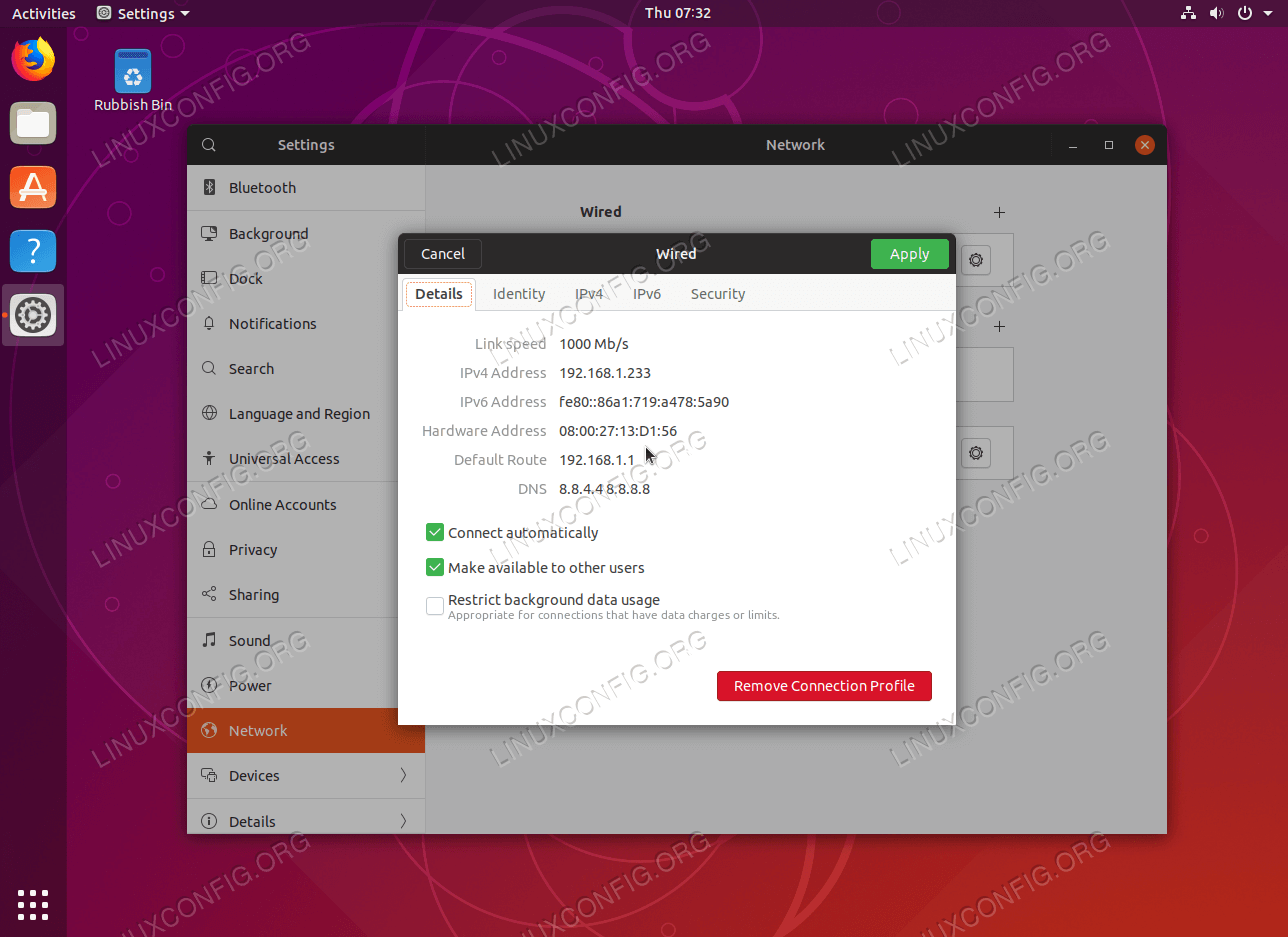Click Language and Region globe icon
Viewport: 1288px width, 937px height.
click(209, 413)
